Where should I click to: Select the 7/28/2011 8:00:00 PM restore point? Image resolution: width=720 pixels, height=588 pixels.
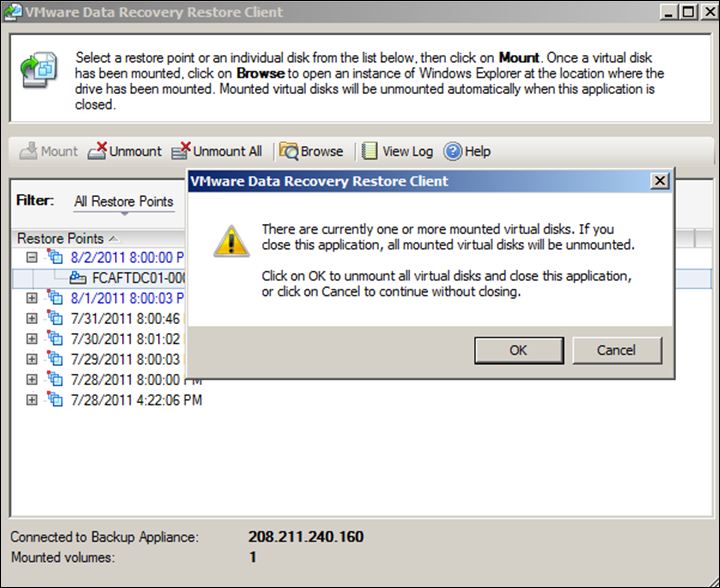click(127, 380)
